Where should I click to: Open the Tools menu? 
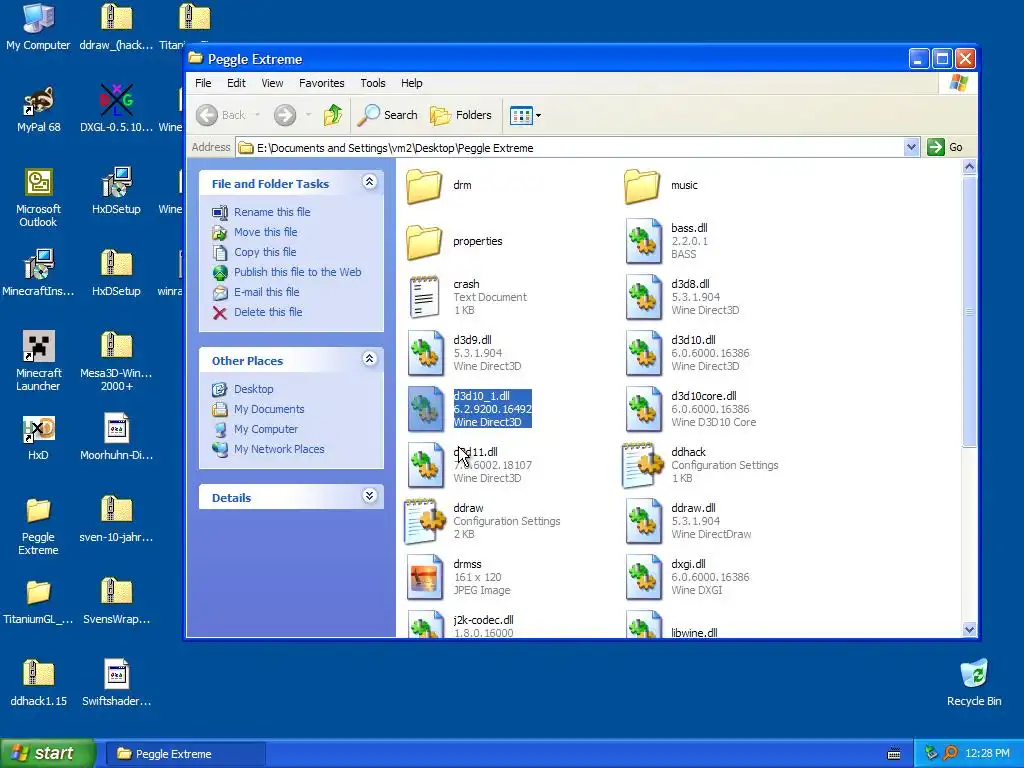pos(373,83)
